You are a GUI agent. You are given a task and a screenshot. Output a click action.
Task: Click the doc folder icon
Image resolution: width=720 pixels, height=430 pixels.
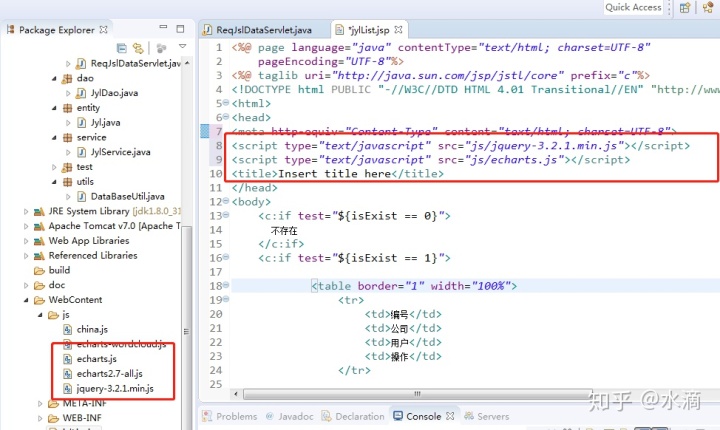coord(39,285)
